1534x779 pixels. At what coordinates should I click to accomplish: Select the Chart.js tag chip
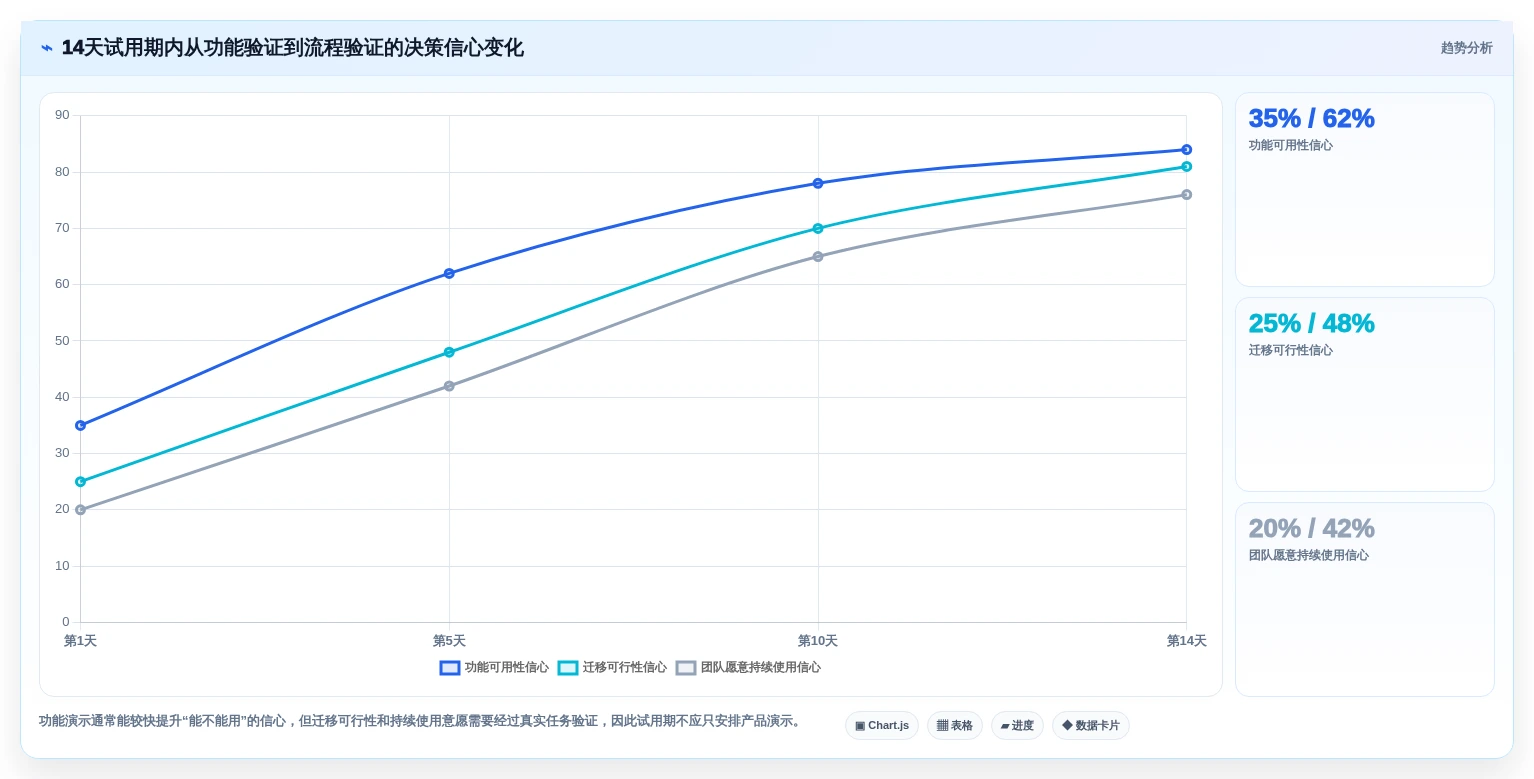click(882, 726)
